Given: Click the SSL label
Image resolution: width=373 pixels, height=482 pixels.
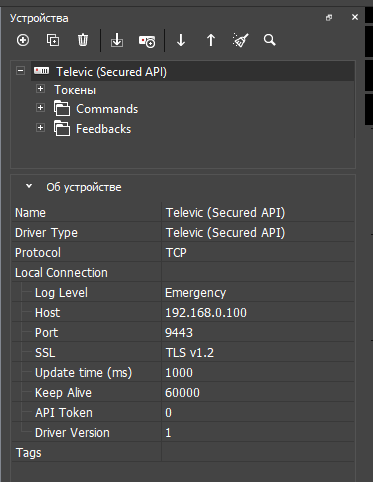Looking at the screenshot, I should coord(45,353).
